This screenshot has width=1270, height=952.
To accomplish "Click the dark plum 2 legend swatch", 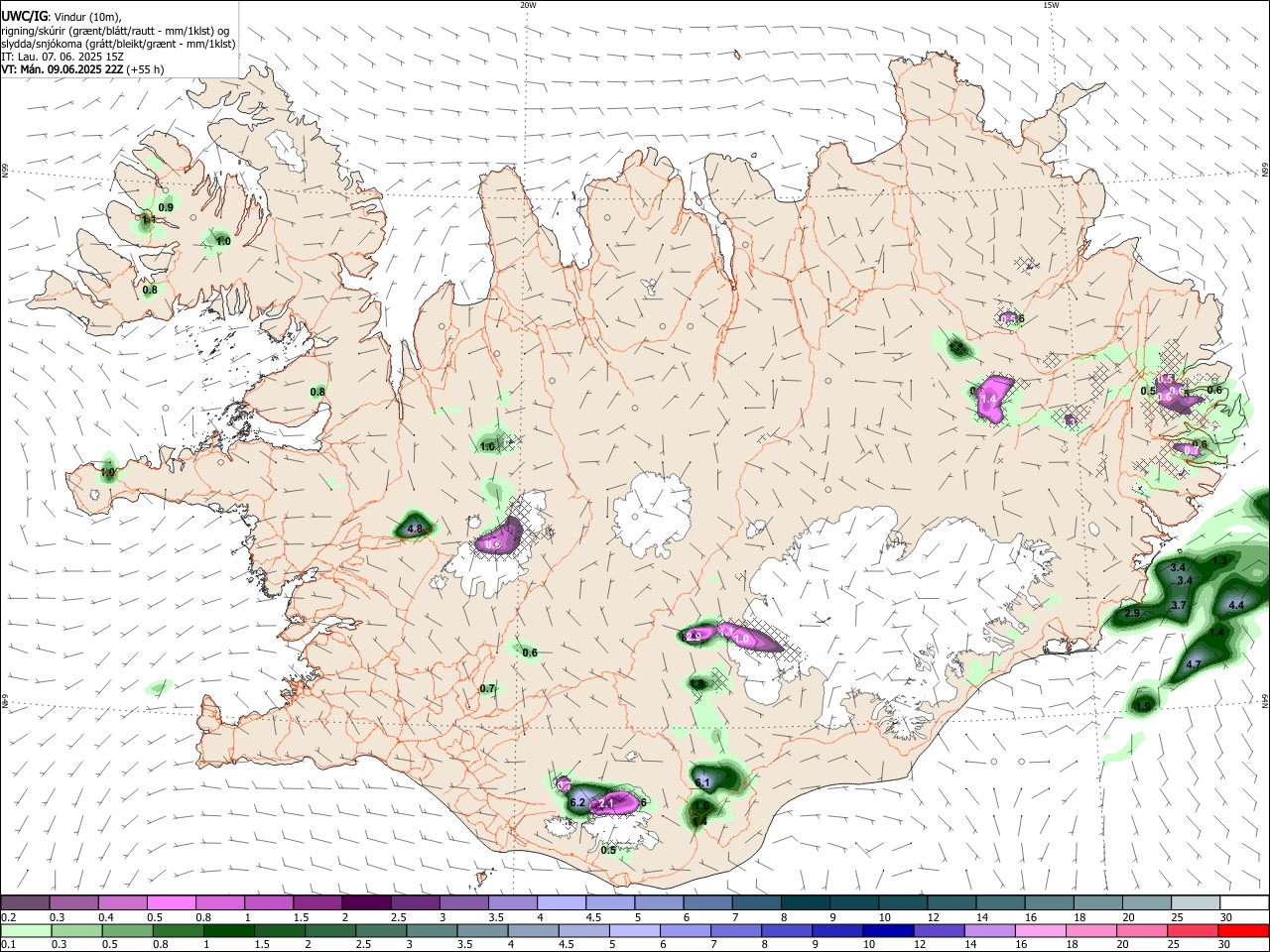I will [x=365, y=902].
